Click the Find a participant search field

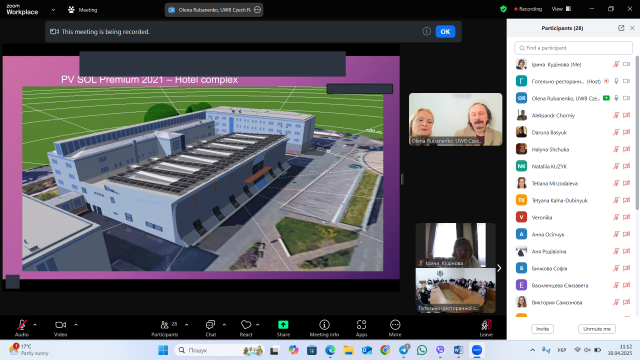[x=573, y=48]
